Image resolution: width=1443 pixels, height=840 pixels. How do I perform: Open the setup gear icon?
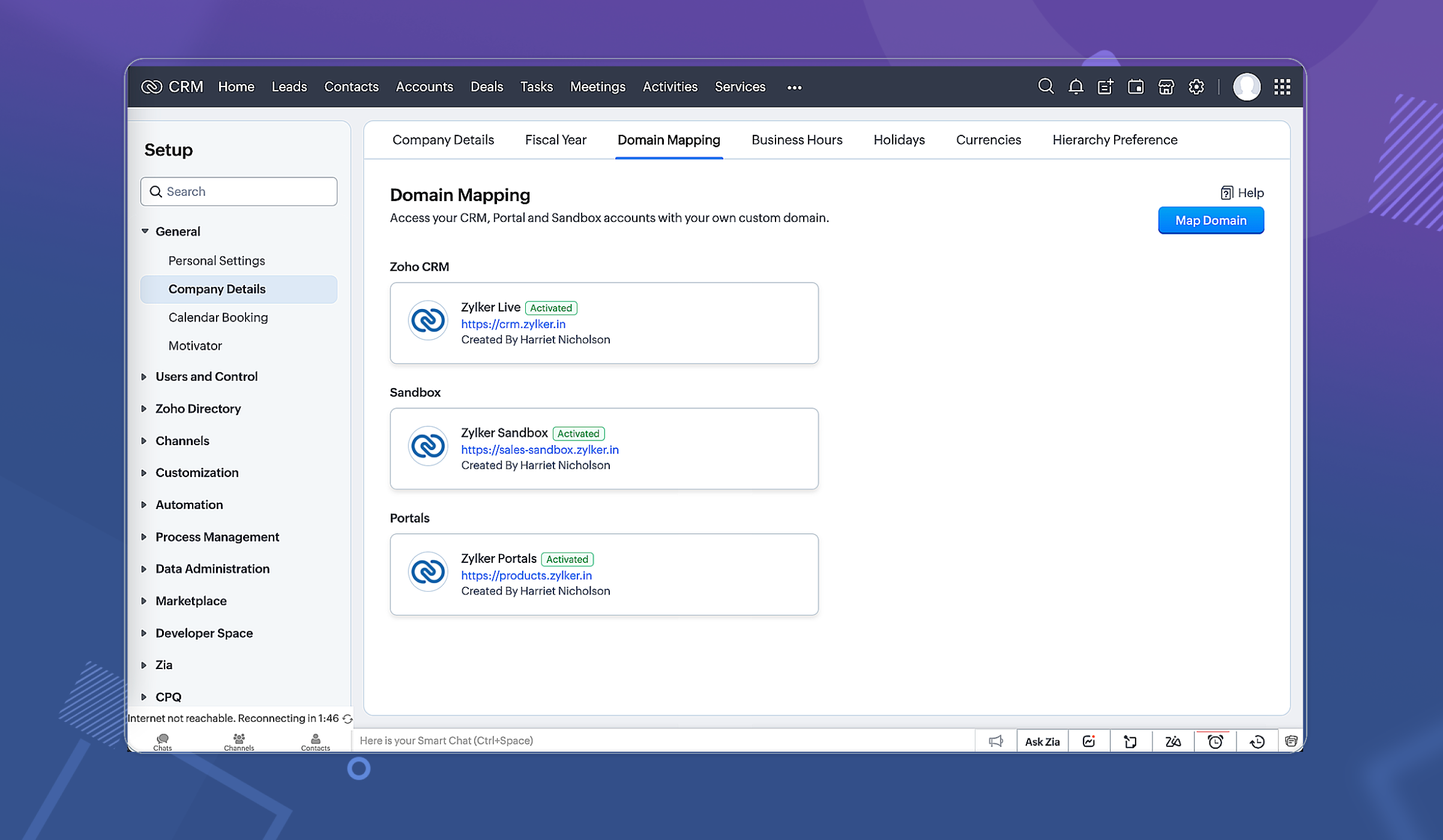[x=1196, y=87]
